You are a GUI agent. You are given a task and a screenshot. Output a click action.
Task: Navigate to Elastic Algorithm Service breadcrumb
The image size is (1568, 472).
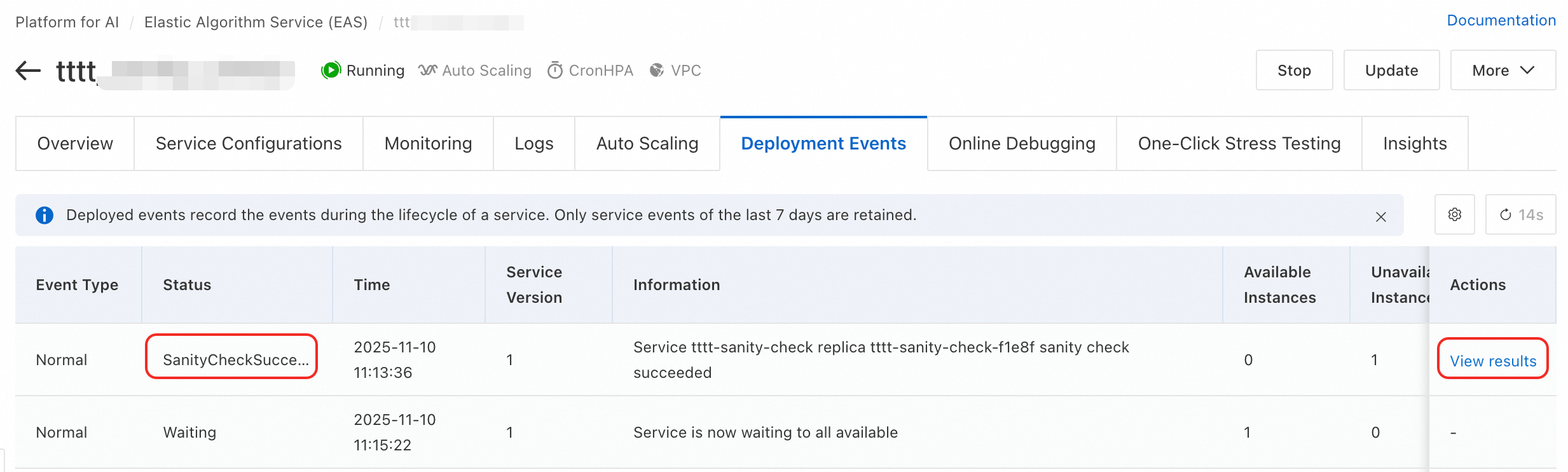(x=256, y=22)
